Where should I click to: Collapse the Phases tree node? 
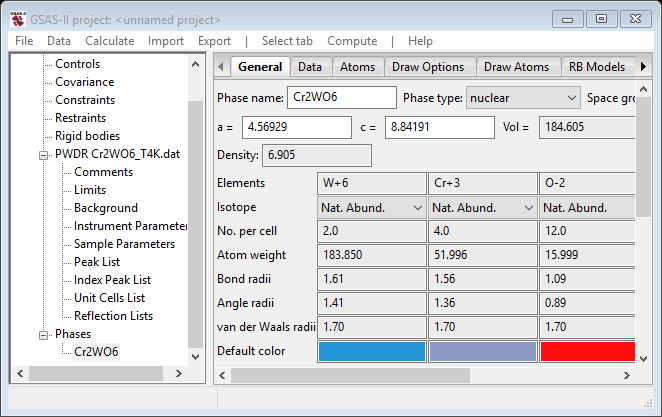43,335
